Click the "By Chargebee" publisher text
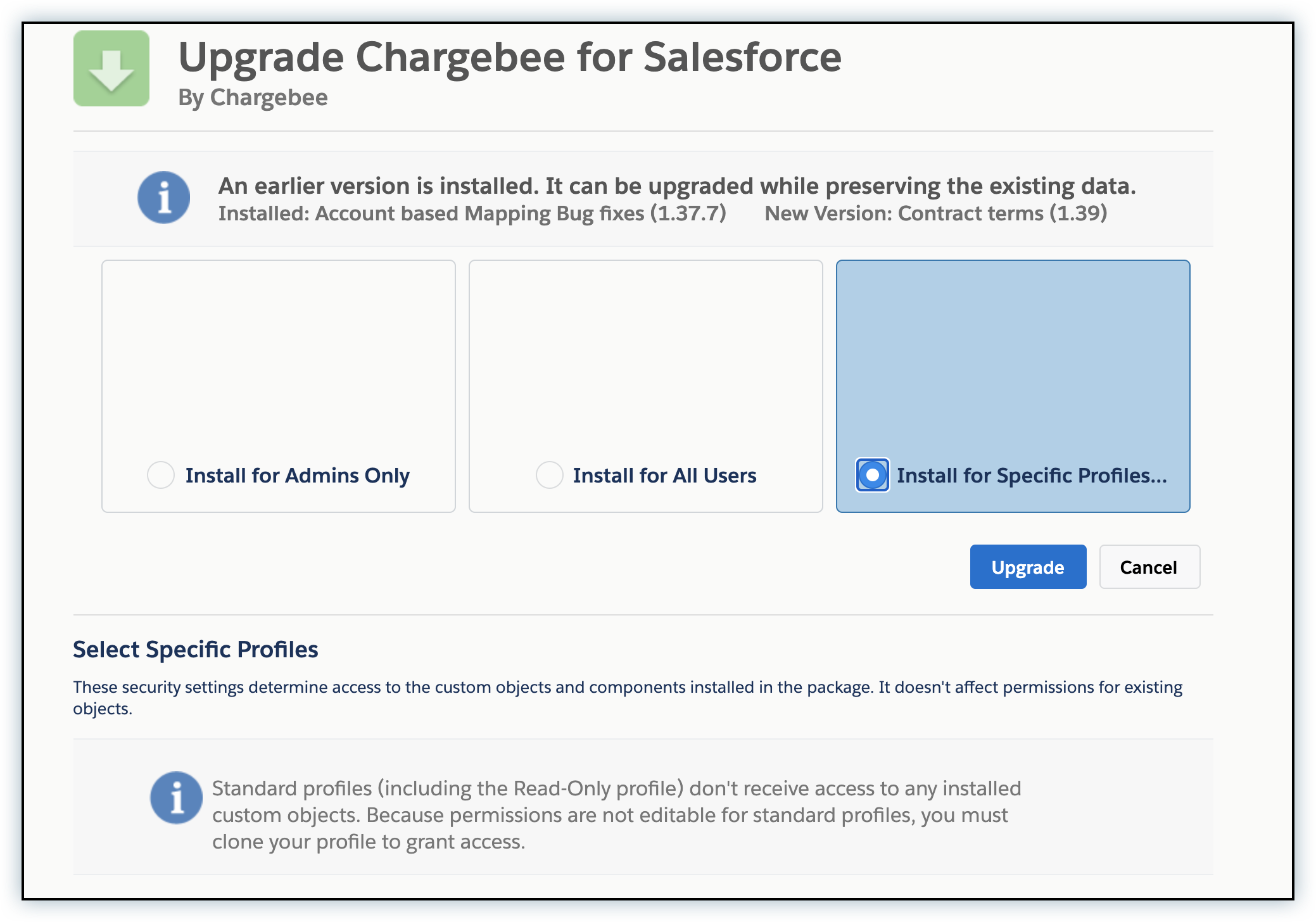Screen dimensions: 1316x922 pyautogui.click(x=253, y=98)
